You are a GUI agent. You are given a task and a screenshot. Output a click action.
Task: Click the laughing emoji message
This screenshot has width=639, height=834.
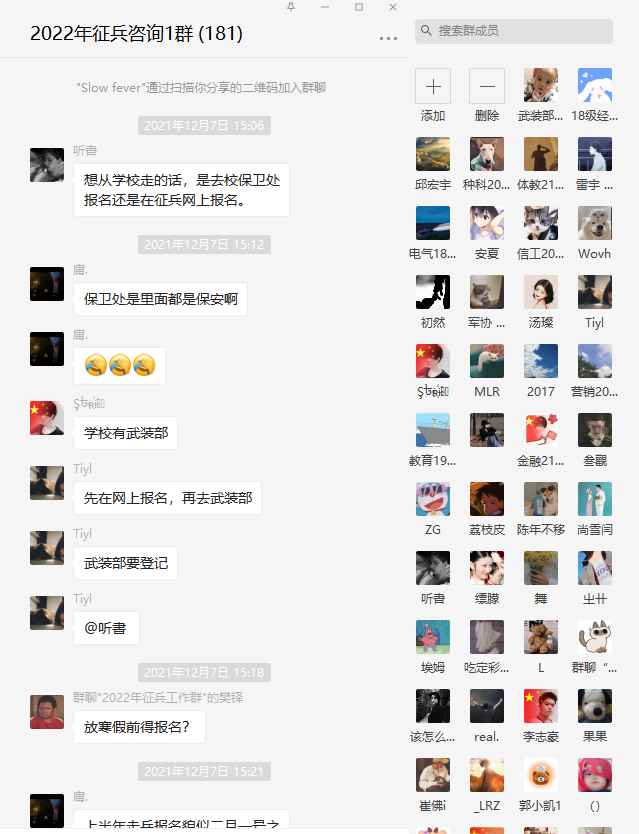click(120, 366)
